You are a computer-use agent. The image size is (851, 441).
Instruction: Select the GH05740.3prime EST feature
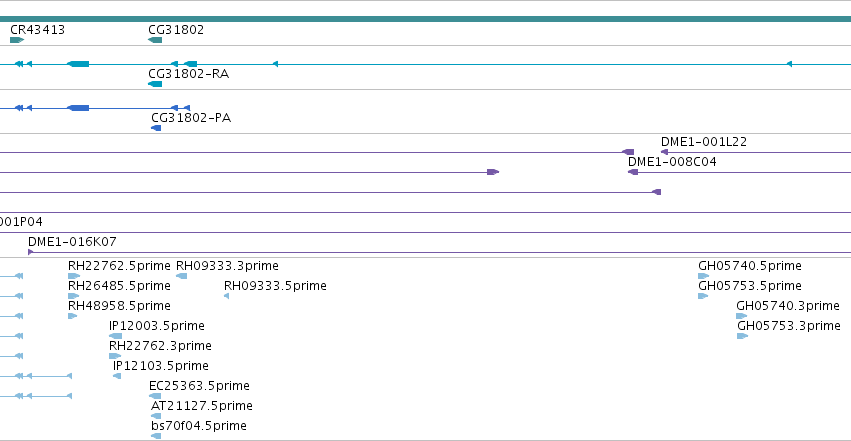[742, 316]
